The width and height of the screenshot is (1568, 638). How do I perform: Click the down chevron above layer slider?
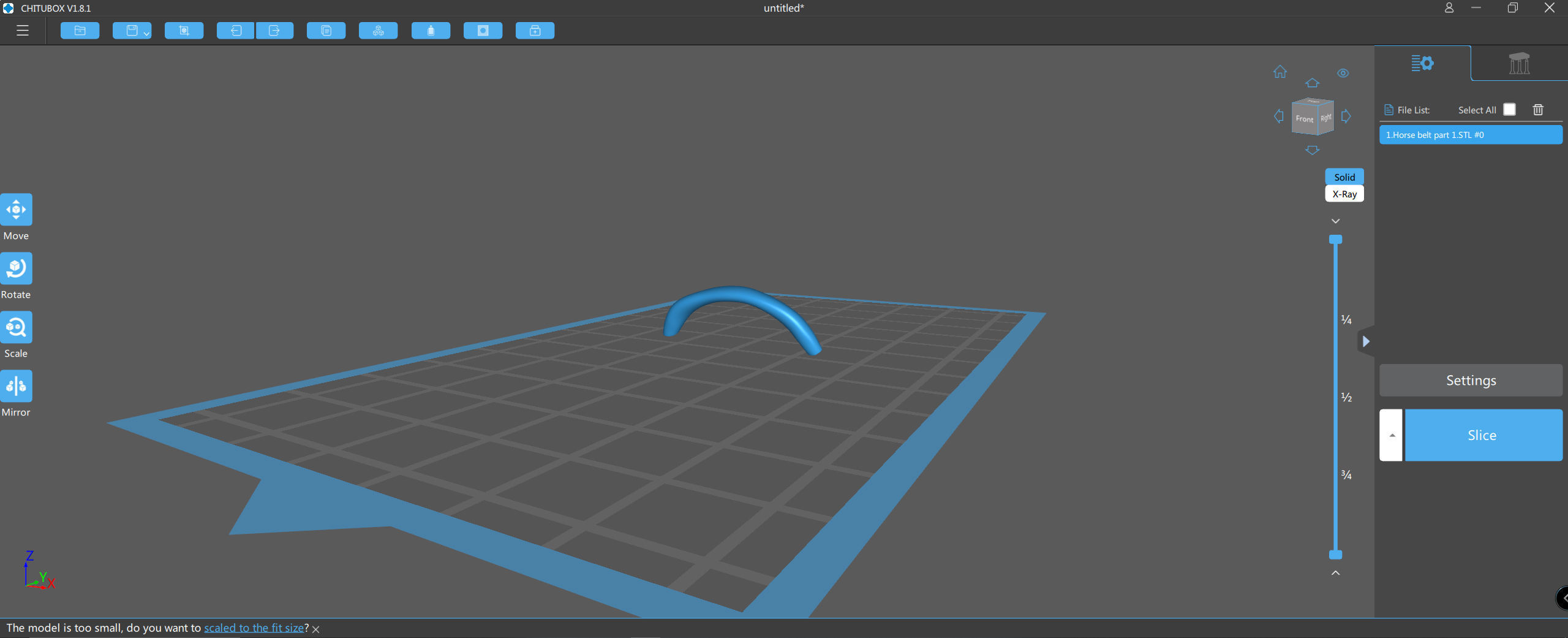1336,221
